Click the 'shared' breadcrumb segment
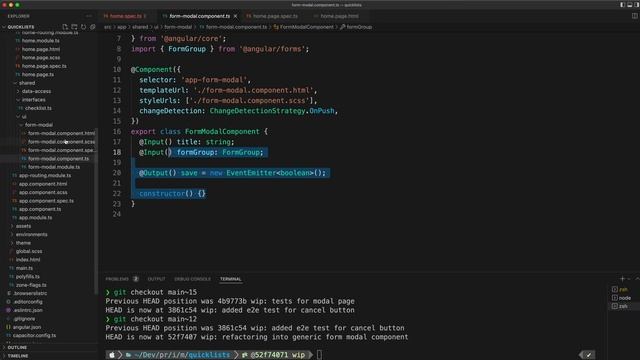640x360 pixels. 140,27
